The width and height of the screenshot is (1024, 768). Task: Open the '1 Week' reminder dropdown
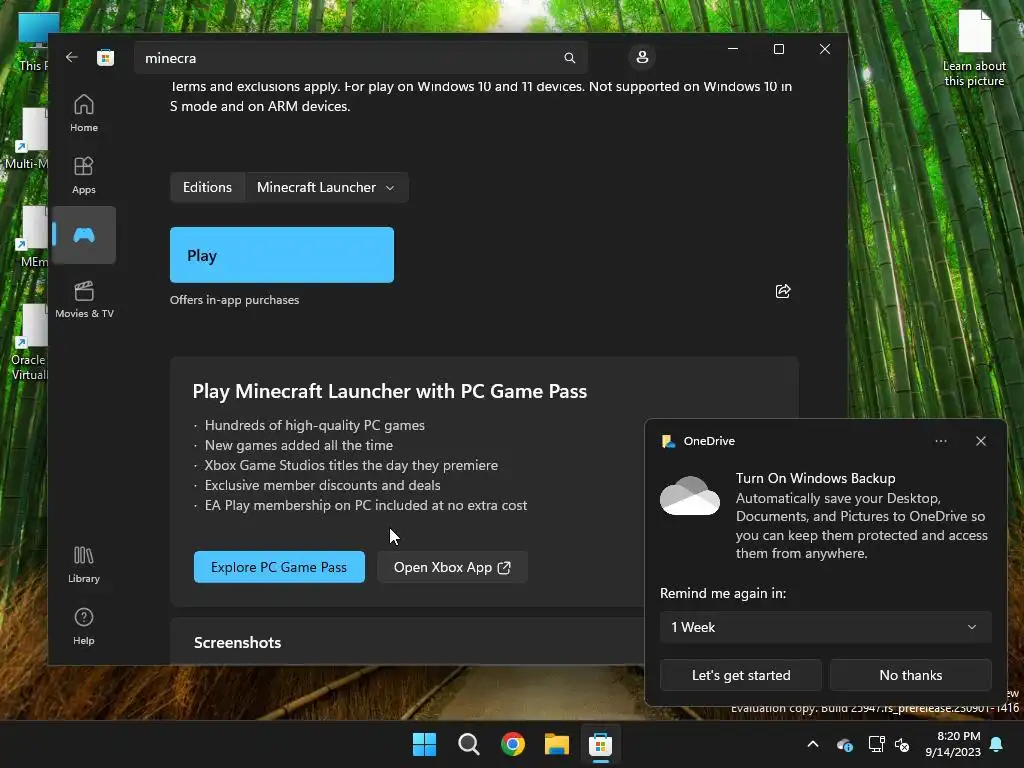825,627
